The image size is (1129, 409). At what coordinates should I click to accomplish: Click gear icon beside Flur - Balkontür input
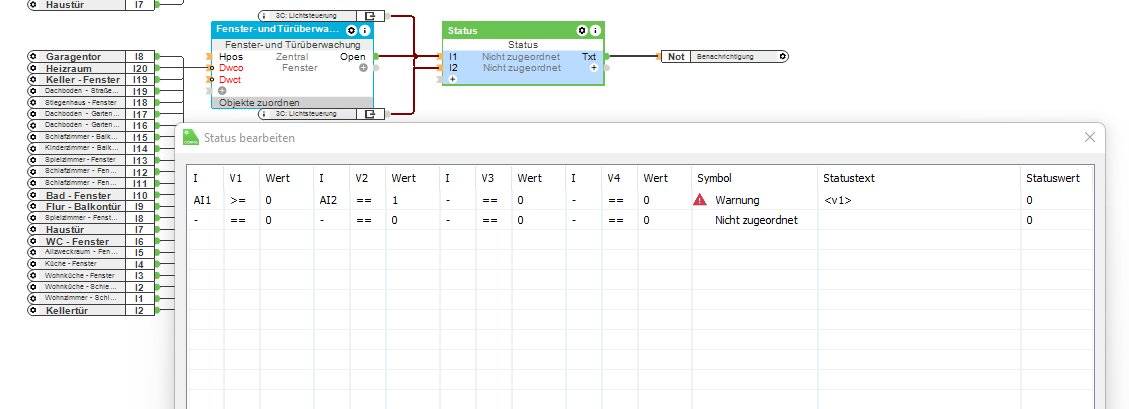coord(32,207)
